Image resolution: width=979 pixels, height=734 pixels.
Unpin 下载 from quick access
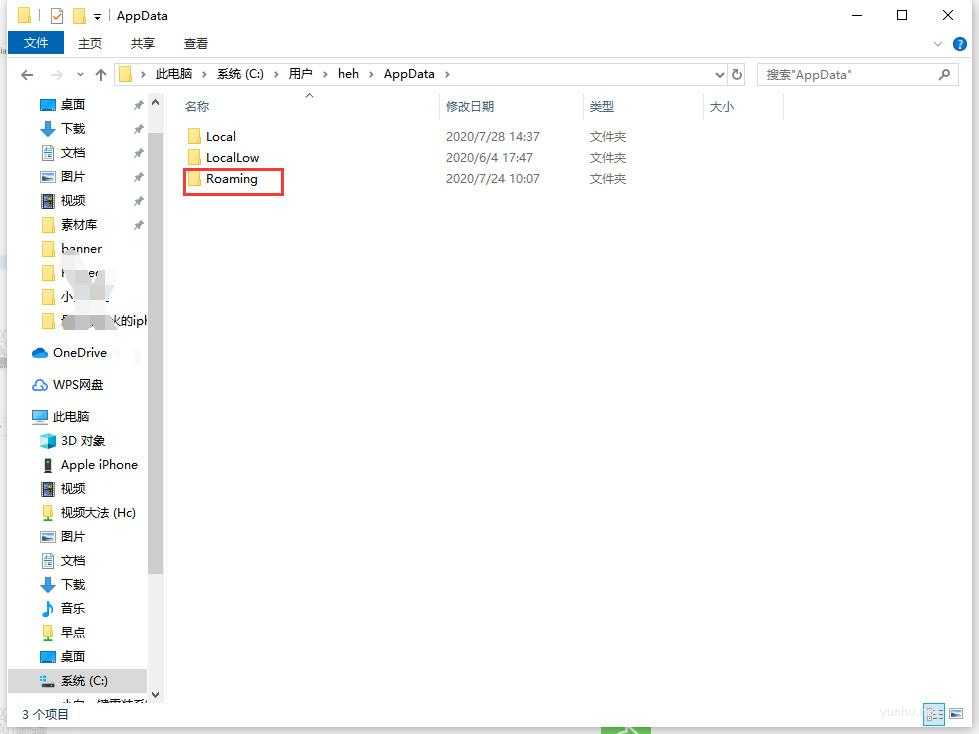click(138, 128)
